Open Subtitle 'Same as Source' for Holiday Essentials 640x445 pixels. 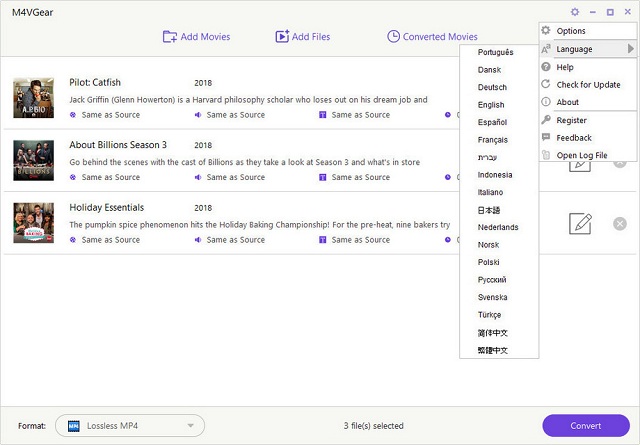360,240
